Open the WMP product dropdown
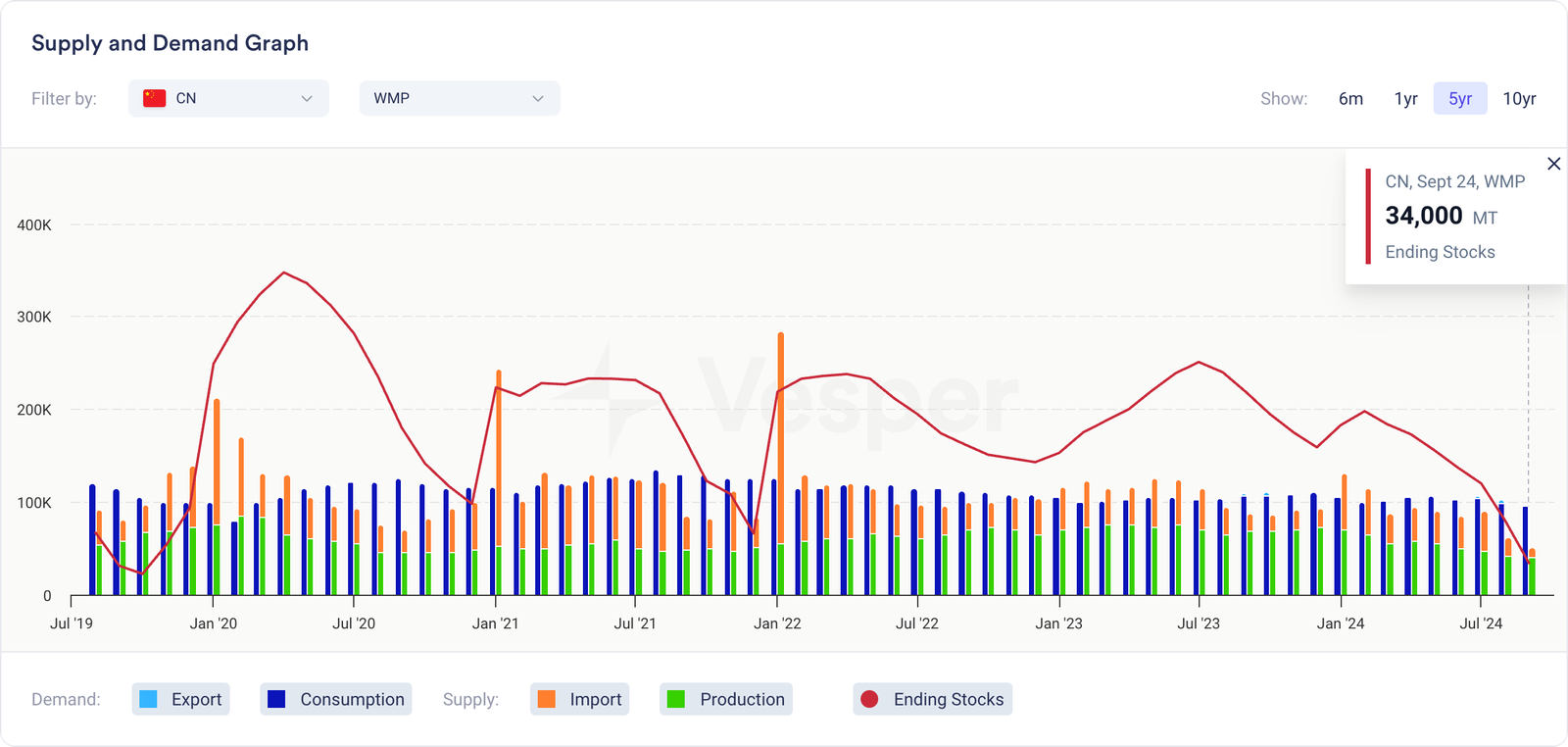The height and width of the screenshot is (747, 1568). (459, 98)
